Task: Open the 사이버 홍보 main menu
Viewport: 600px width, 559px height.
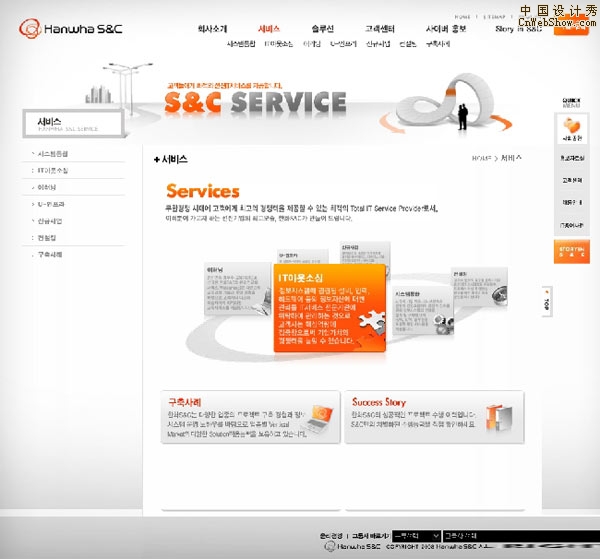Action: [446, 29]
